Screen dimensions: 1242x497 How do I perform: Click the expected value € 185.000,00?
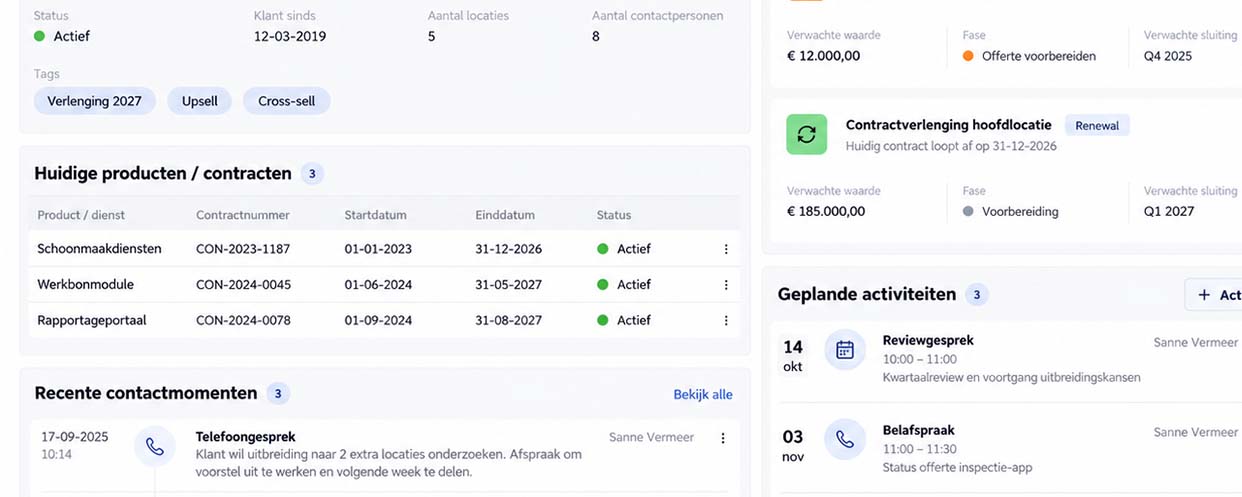click(x=826, y=212)
